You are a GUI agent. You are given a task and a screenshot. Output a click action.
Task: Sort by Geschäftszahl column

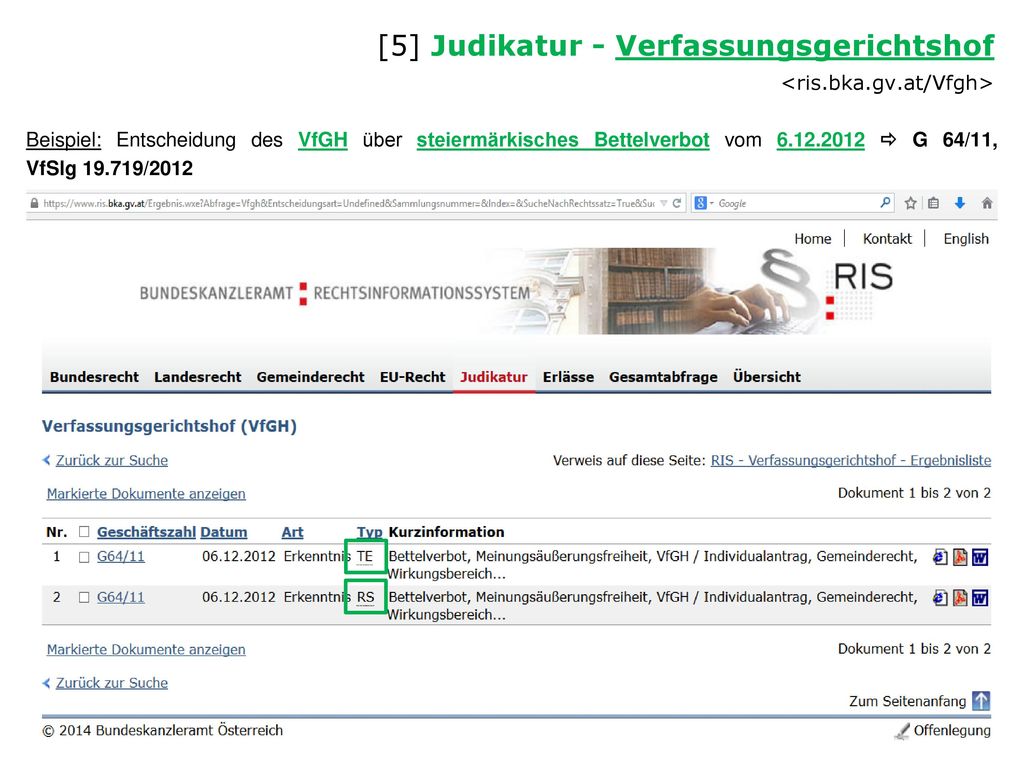point(146,532)
